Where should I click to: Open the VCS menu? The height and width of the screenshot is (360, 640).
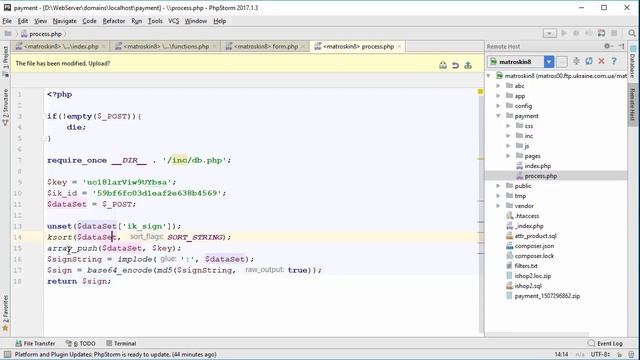pos(173,21)
